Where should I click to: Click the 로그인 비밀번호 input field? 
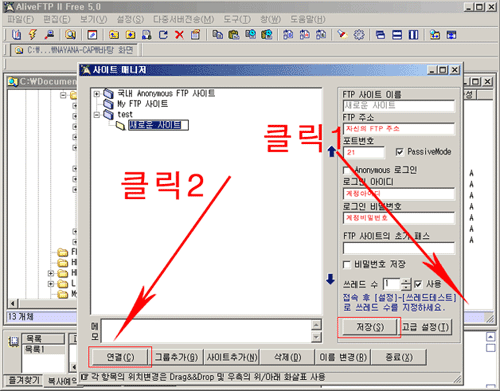click(x=399, y=218)
